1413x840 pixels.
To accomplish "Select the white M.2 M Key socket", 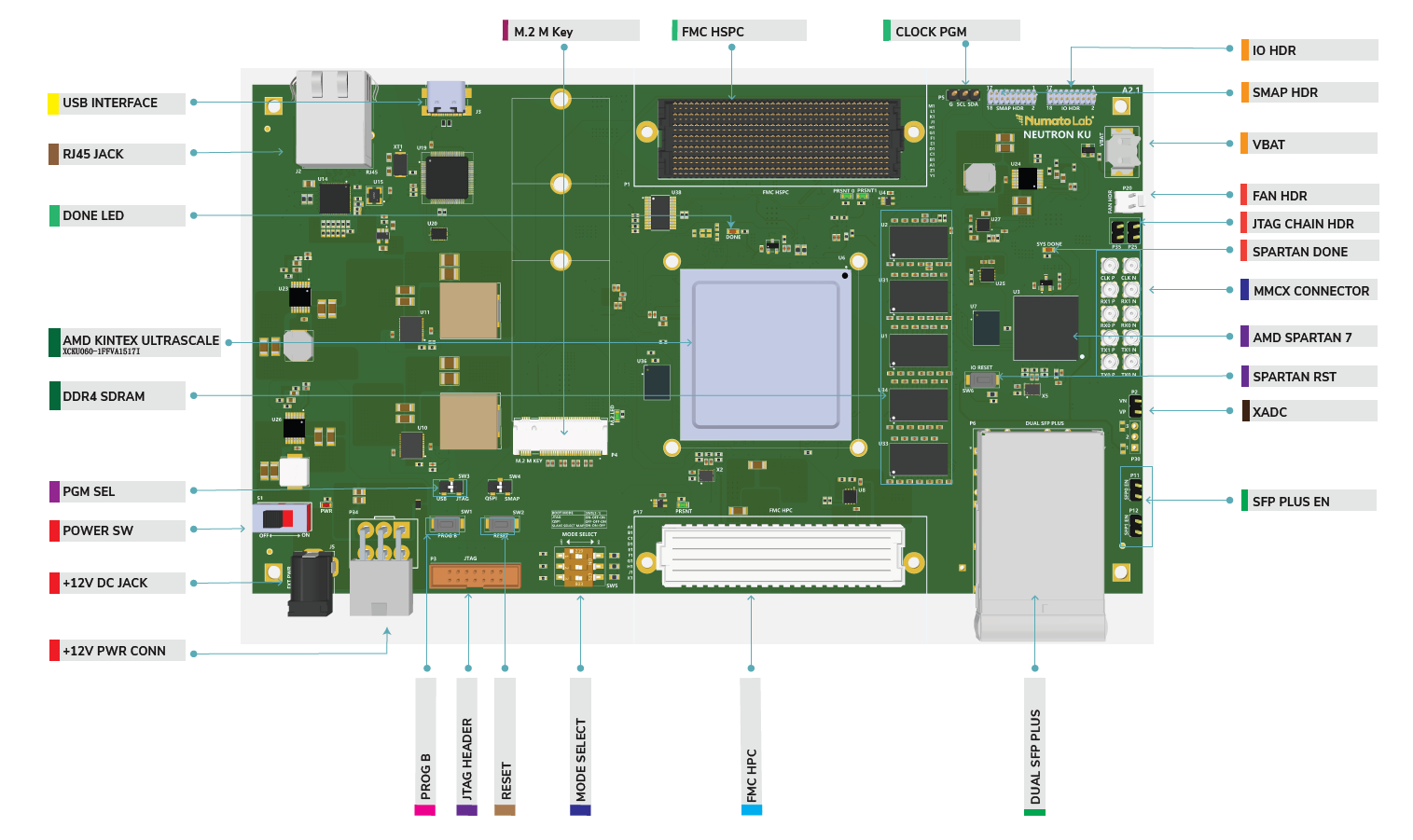I will point(560,435).
